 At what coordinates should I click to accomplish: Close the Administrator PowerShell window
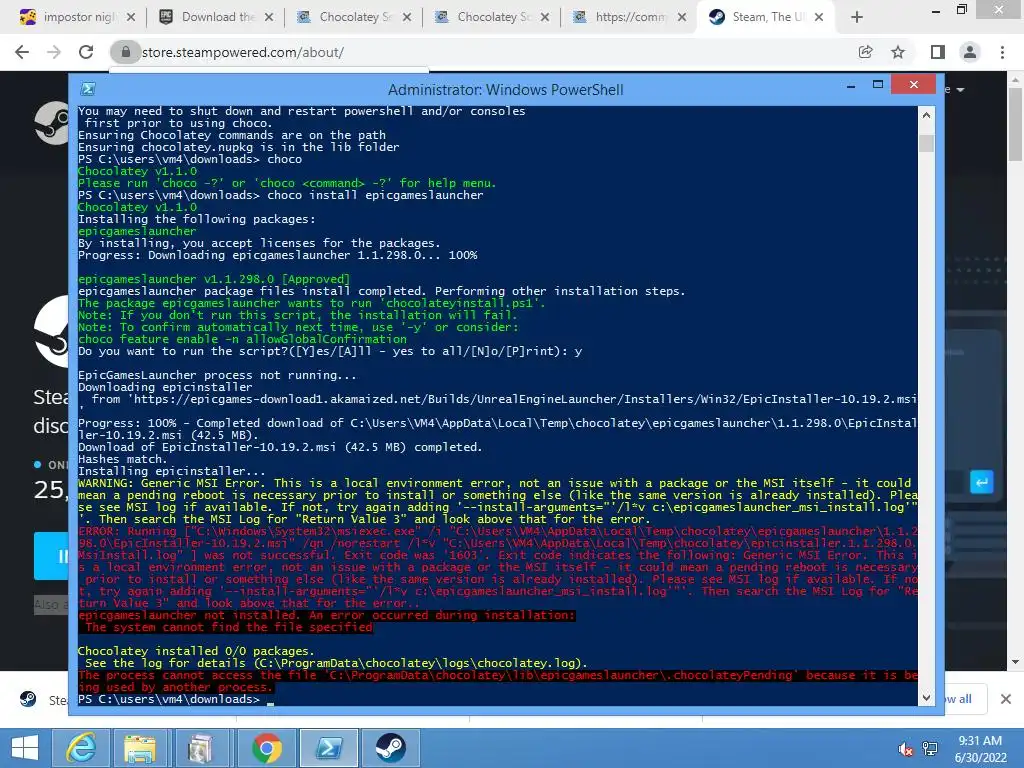point(914,84)
